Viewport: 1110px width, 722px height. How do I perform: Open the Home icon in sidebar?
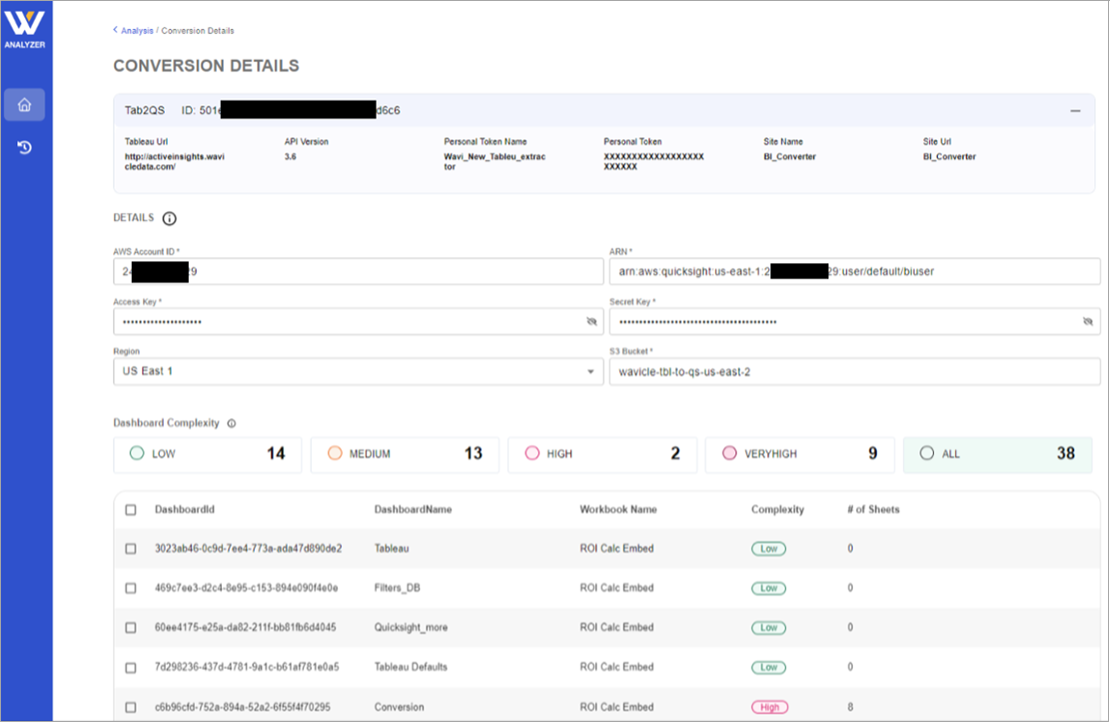pyautogui.click(x=25, y=105)
